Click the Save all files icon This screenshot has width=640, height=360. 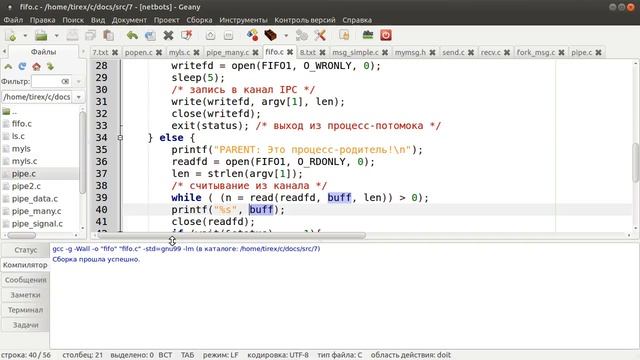click(x=90, y=36)
